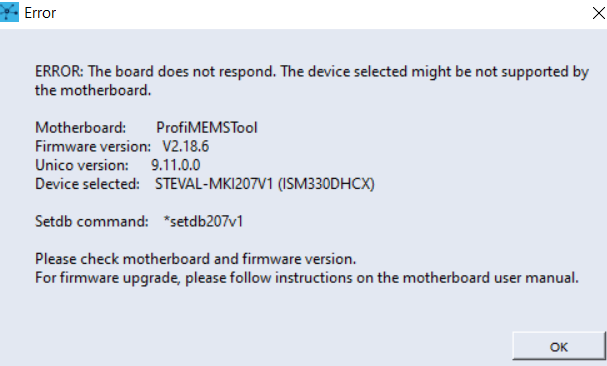Viewport: 607px width, 366px height.
Task: Confirm the error with the OK button
Action: pyautogui.click(x=559, y=346)
